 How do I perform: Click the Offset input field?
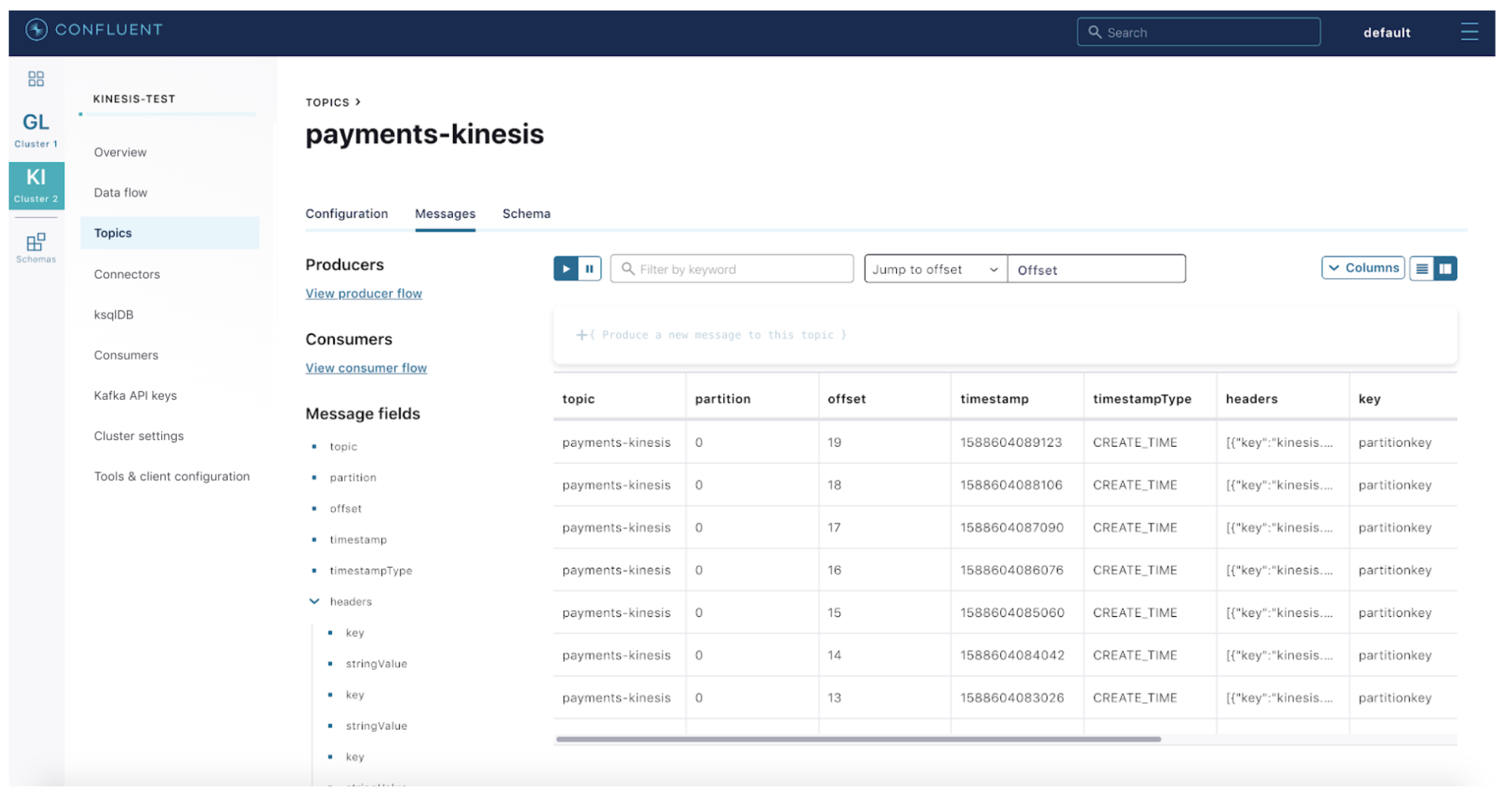click(1097, 269)
